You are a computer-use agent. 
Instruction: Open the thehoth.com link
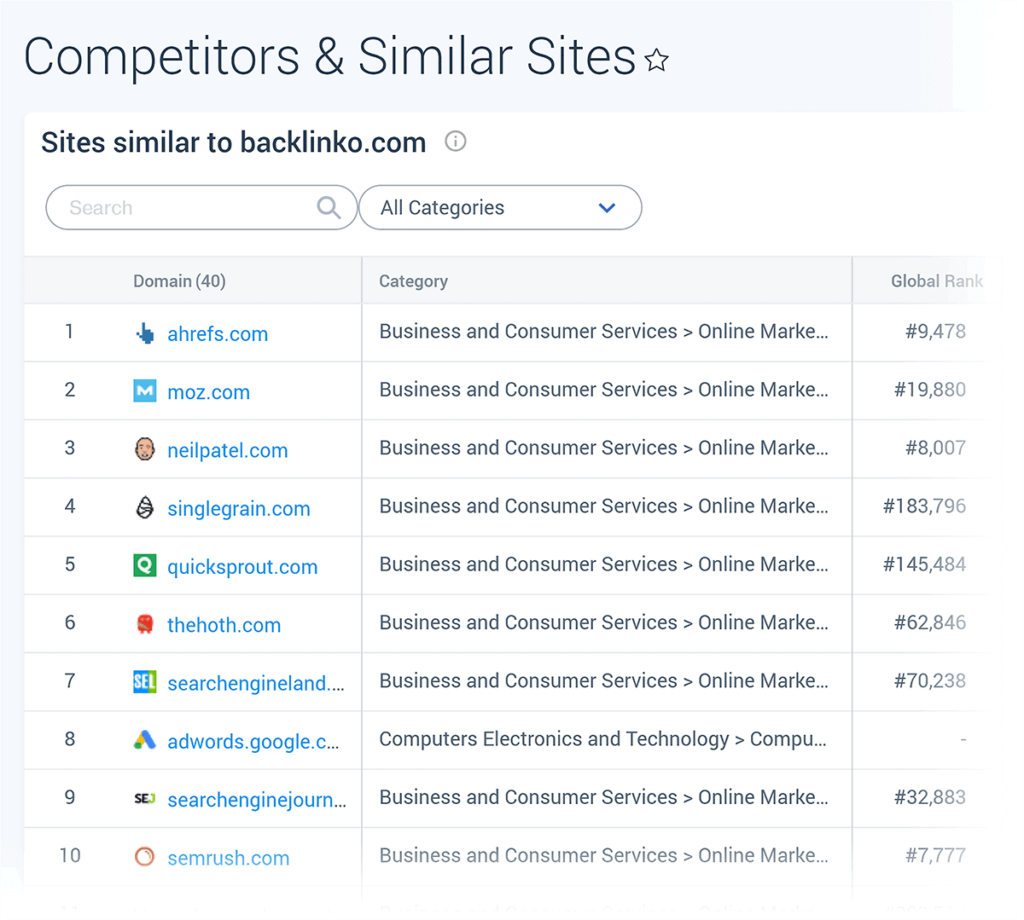click(224, 625)
